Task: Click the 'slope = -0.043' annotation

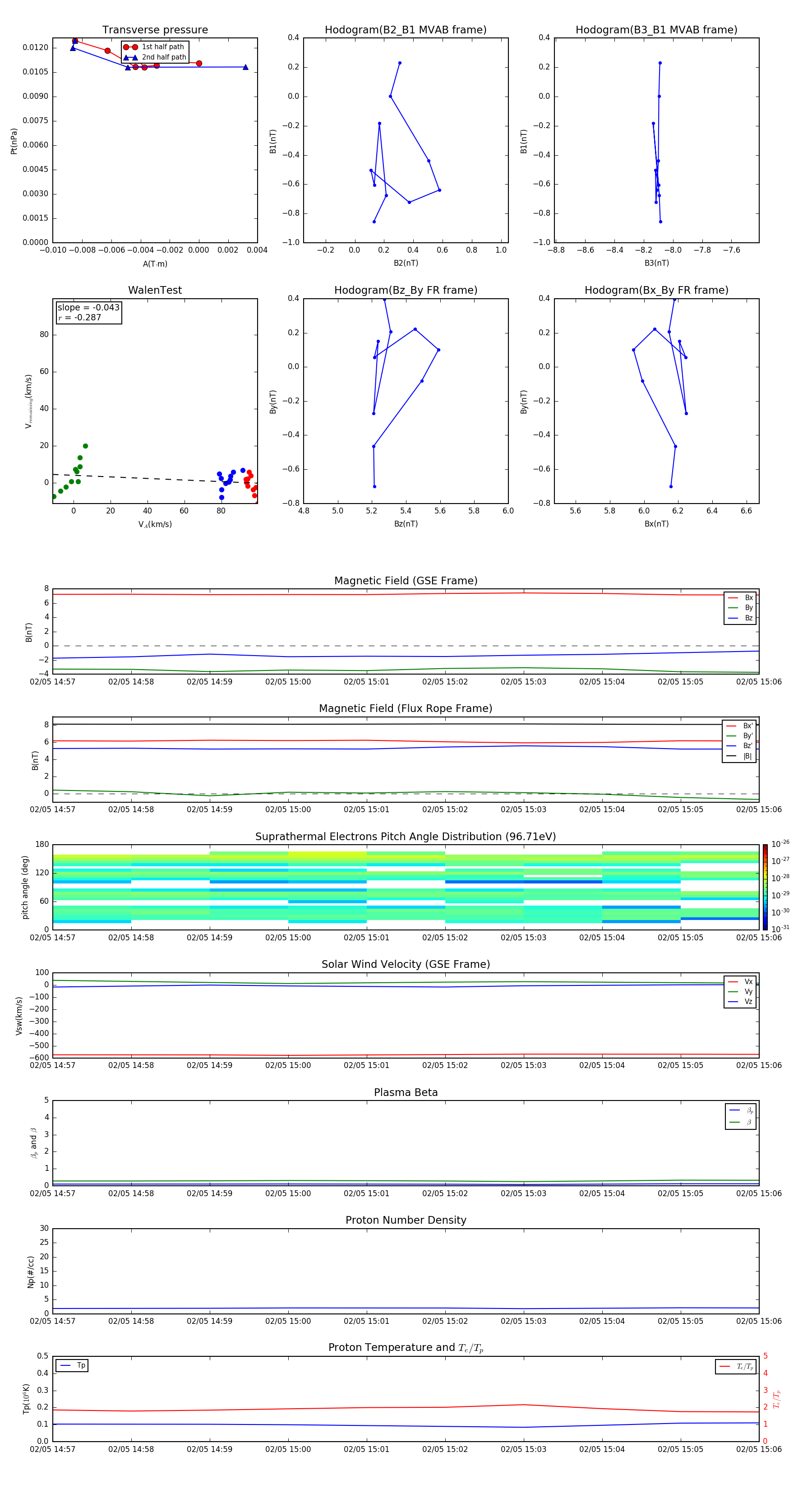Action: coord(88,308)
